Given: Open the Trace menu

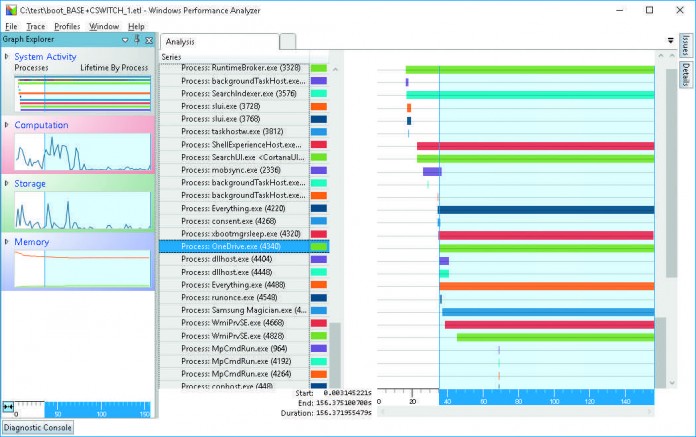Looking at the screenshot, I should tap(35, 26).
